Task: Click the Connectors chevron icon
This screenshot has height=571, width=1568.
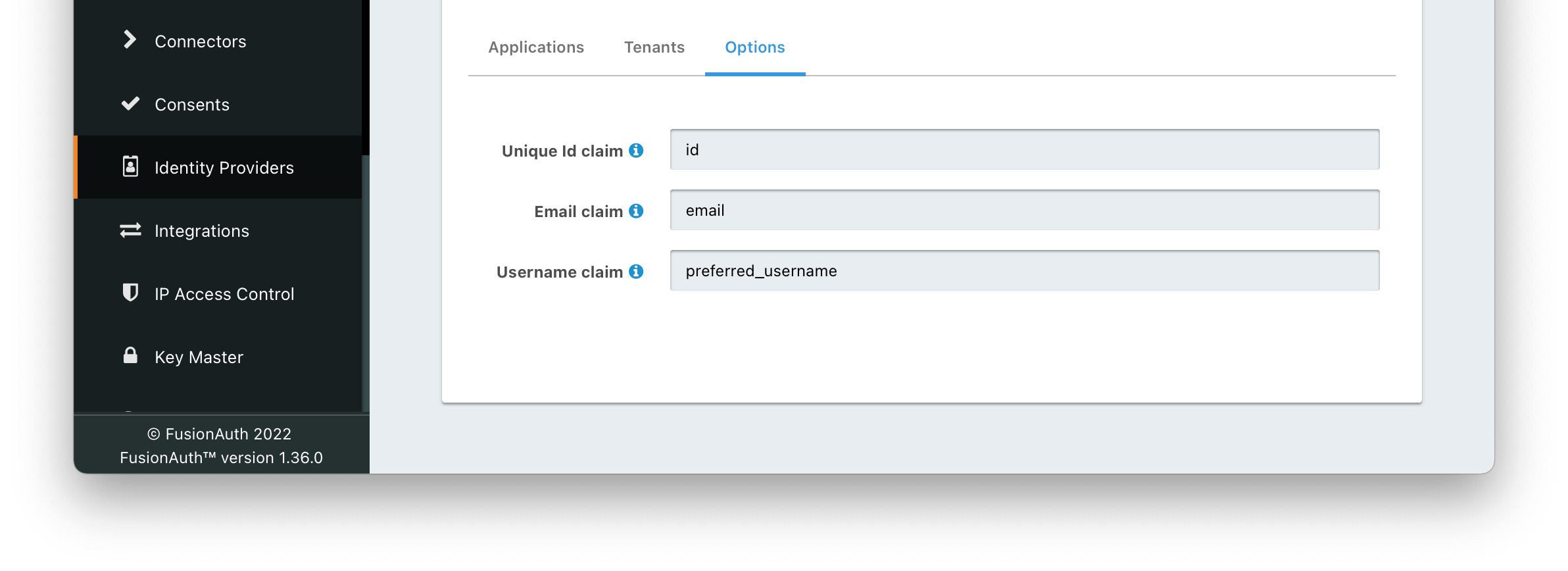Action: coord(130,40)
